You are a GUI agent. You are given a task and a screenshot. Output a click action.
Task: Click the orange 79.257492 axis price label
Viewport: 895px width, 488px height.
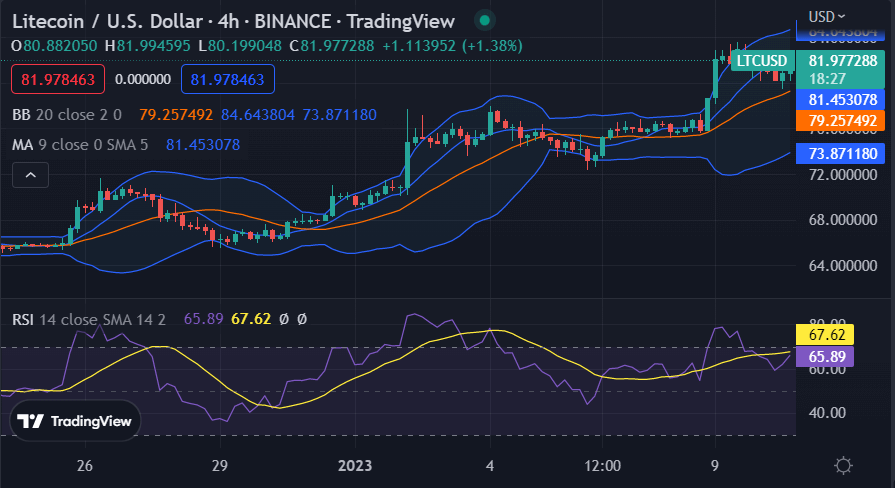point(840,120)
